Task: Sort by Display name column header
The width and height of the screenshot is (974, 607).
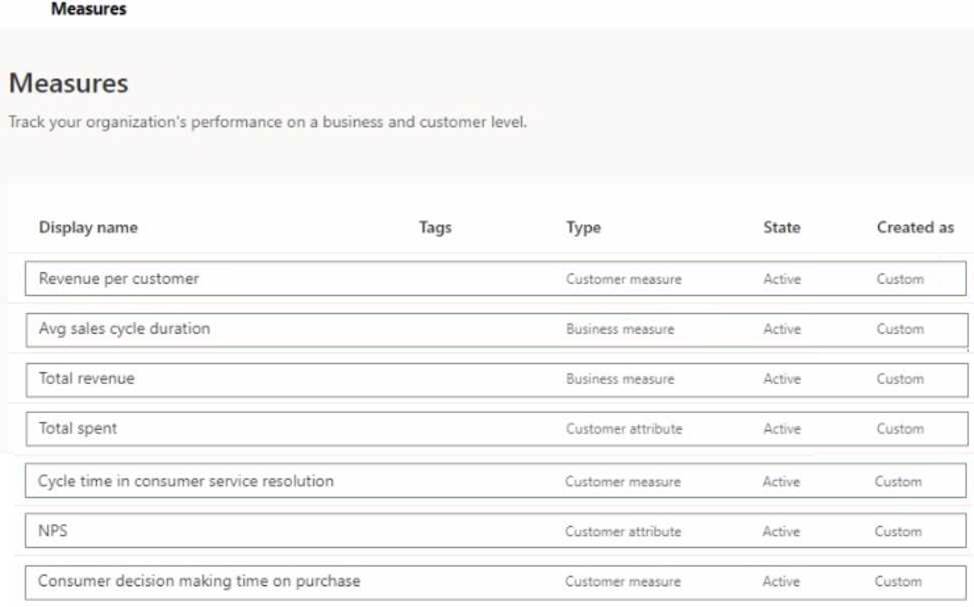Action: click(88, 227)
